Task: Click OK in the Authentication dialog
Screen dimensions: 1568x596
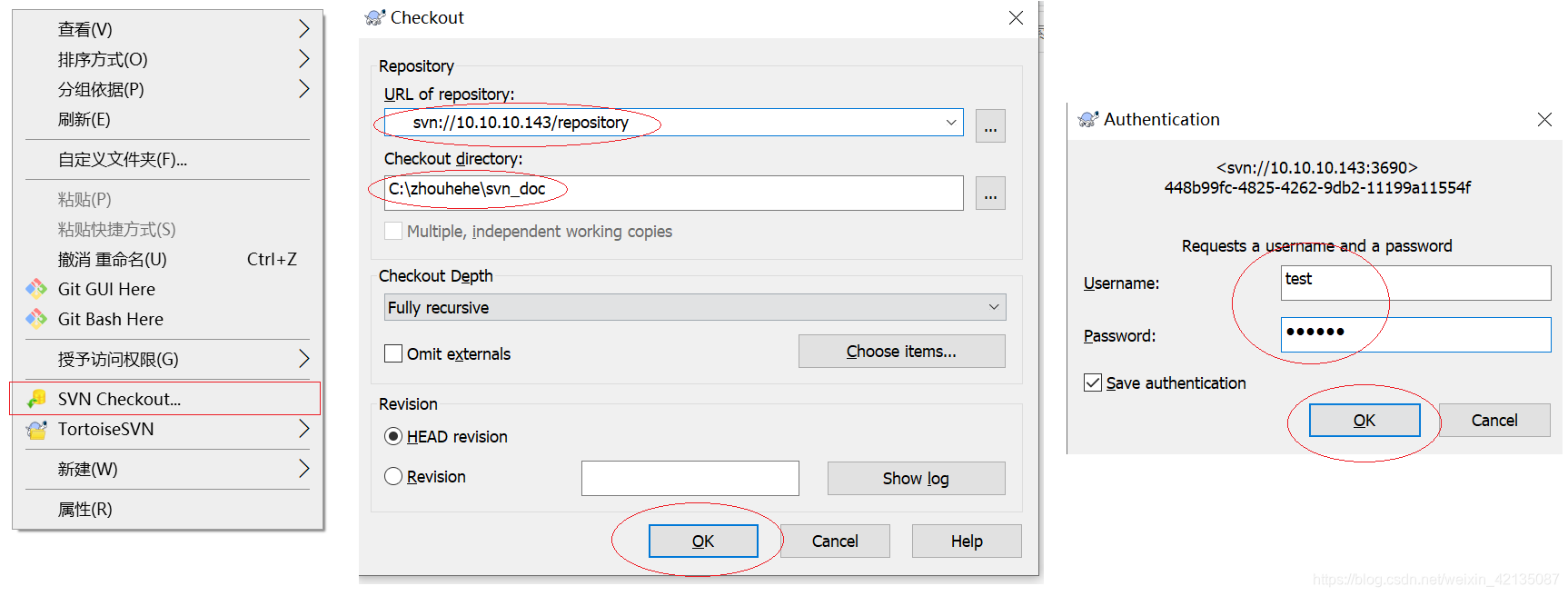Action: (1365, 420)
